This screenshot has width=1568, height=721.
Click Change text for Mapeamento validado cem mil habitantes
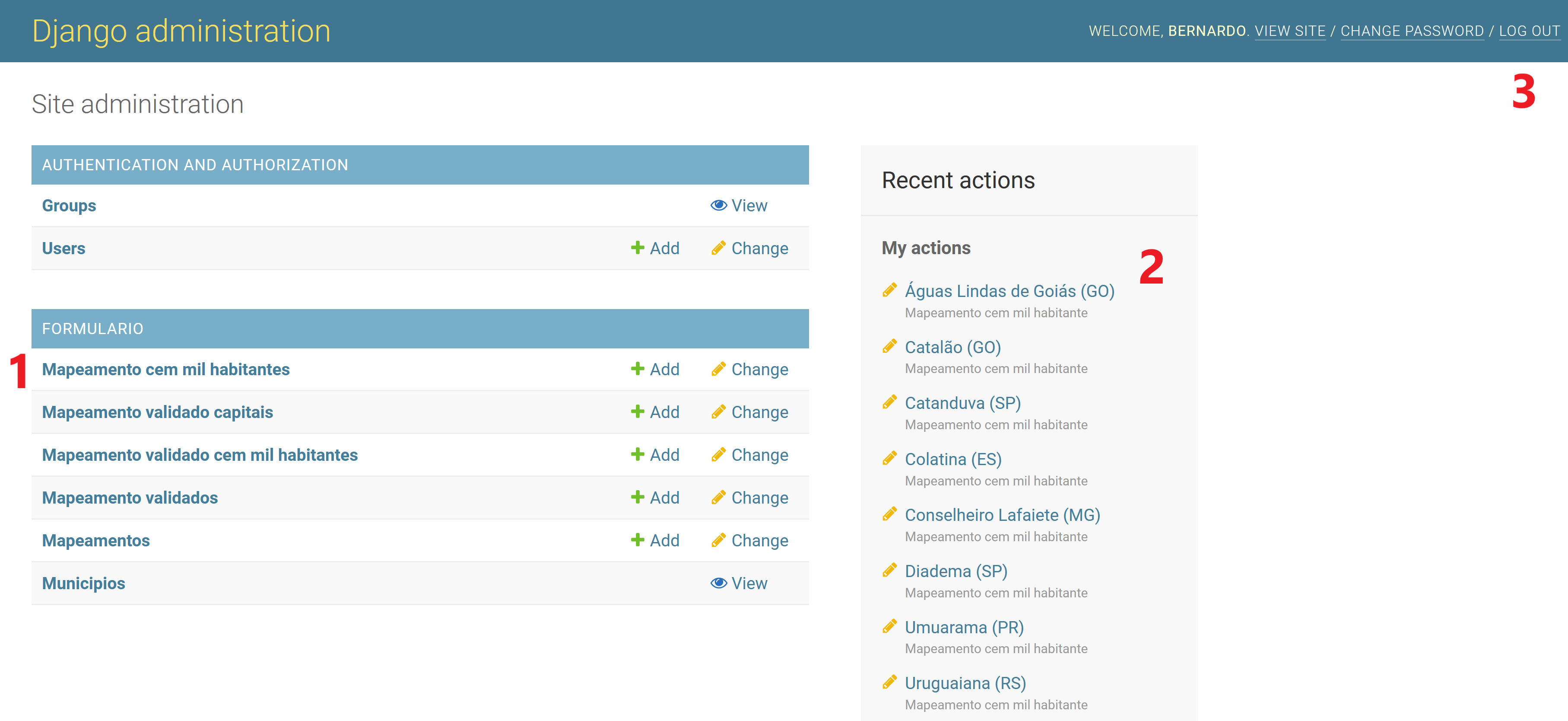click(760, 455)
